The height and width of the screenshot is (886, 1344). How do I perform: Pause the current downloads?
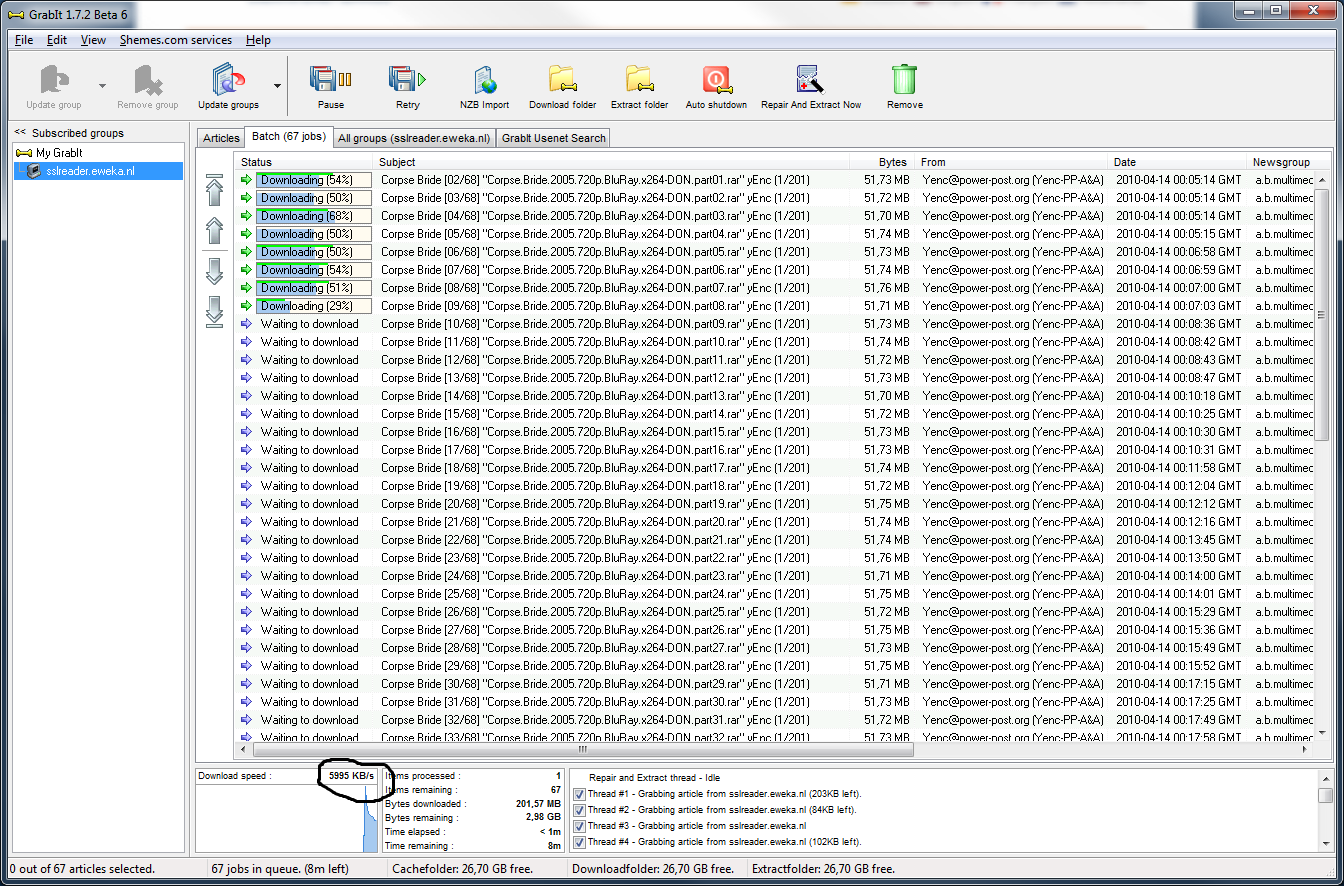pos(330,87)
